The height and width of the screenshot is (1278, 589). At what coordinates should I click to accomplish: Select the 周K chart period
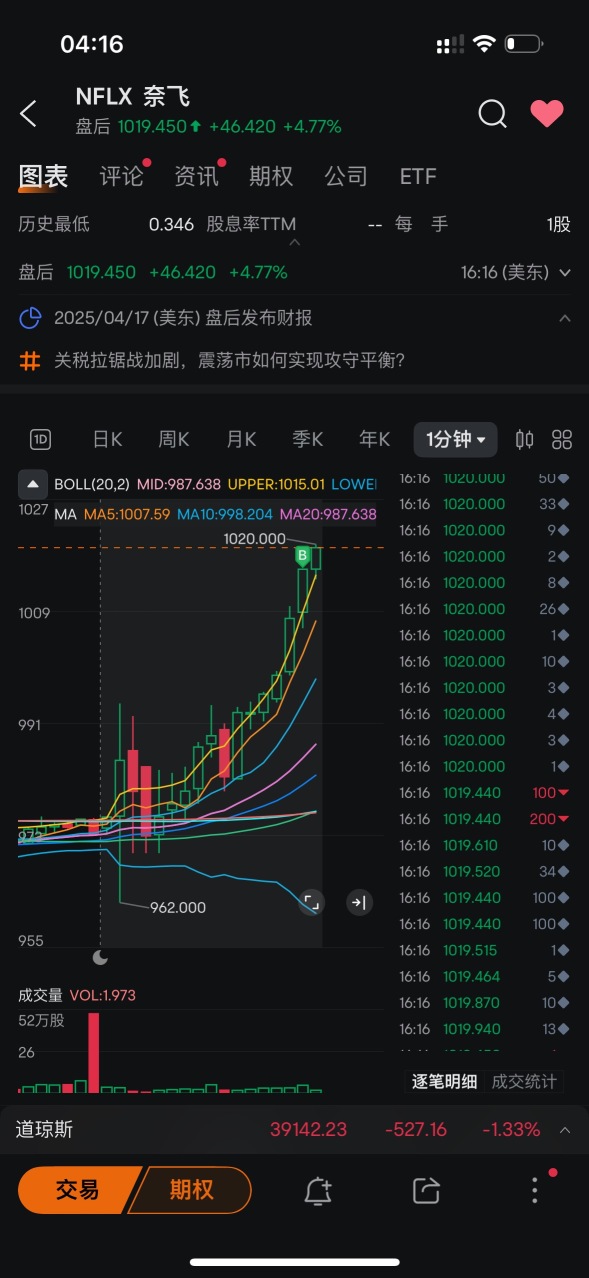(x=174, y=439)
